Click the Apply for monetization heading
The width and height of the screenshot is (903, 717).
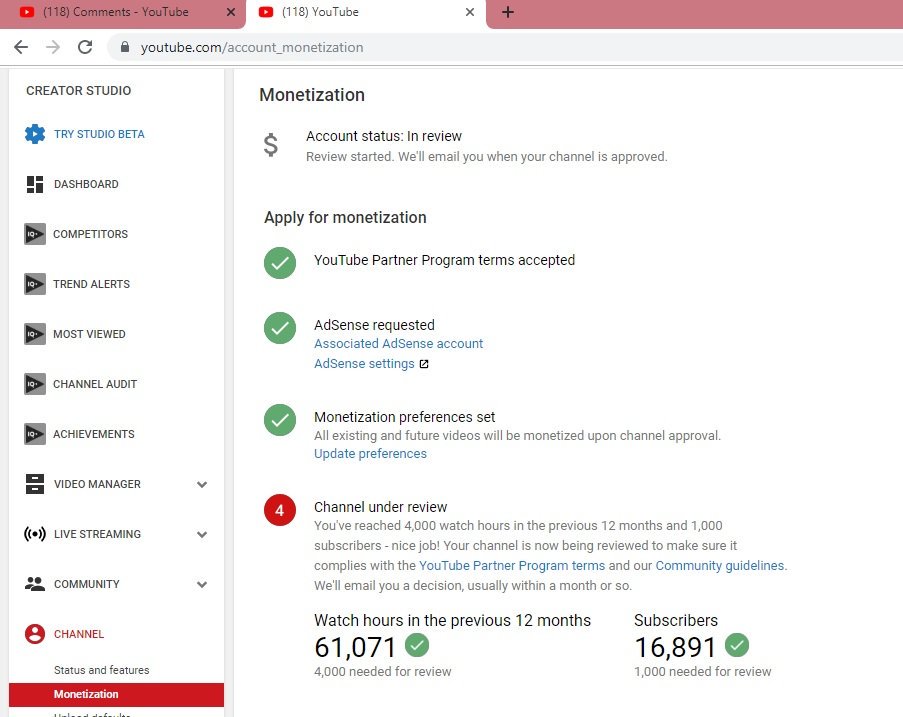tap(345, 218)
